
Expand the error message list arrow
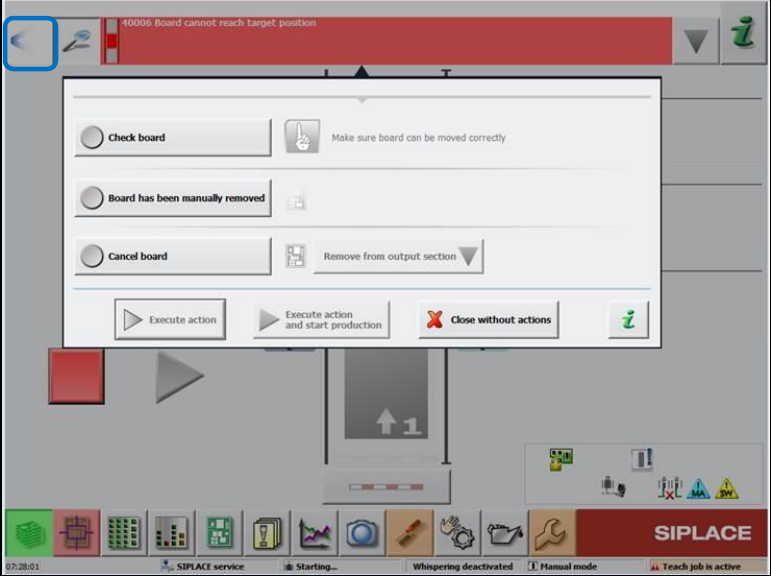pyautogui.click(x=696, y=41)
